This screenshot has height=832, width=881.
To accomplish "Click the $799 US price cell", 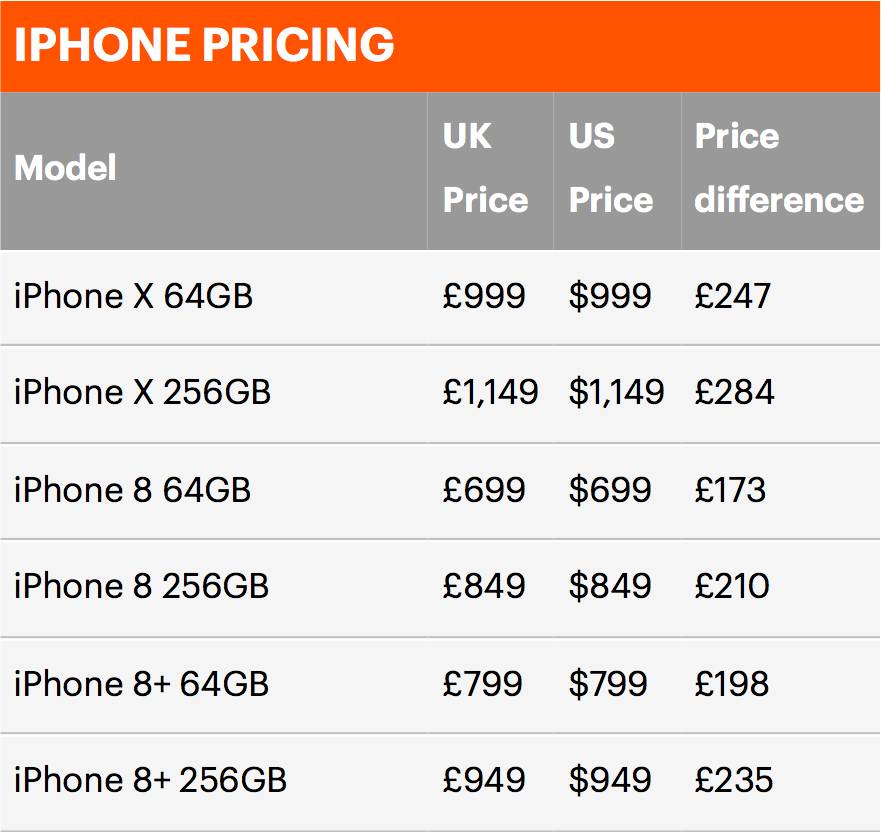I will 608,684.
